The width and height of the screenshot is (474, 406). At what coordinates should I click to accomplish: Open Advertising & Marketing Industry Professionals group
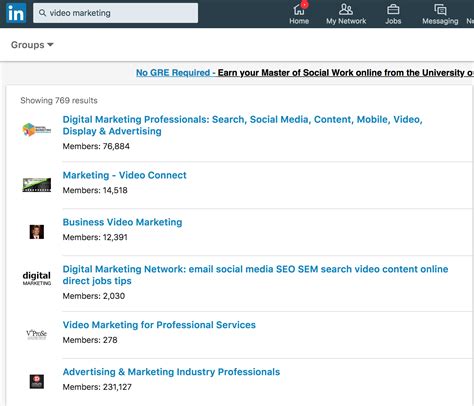click(171, 372)
